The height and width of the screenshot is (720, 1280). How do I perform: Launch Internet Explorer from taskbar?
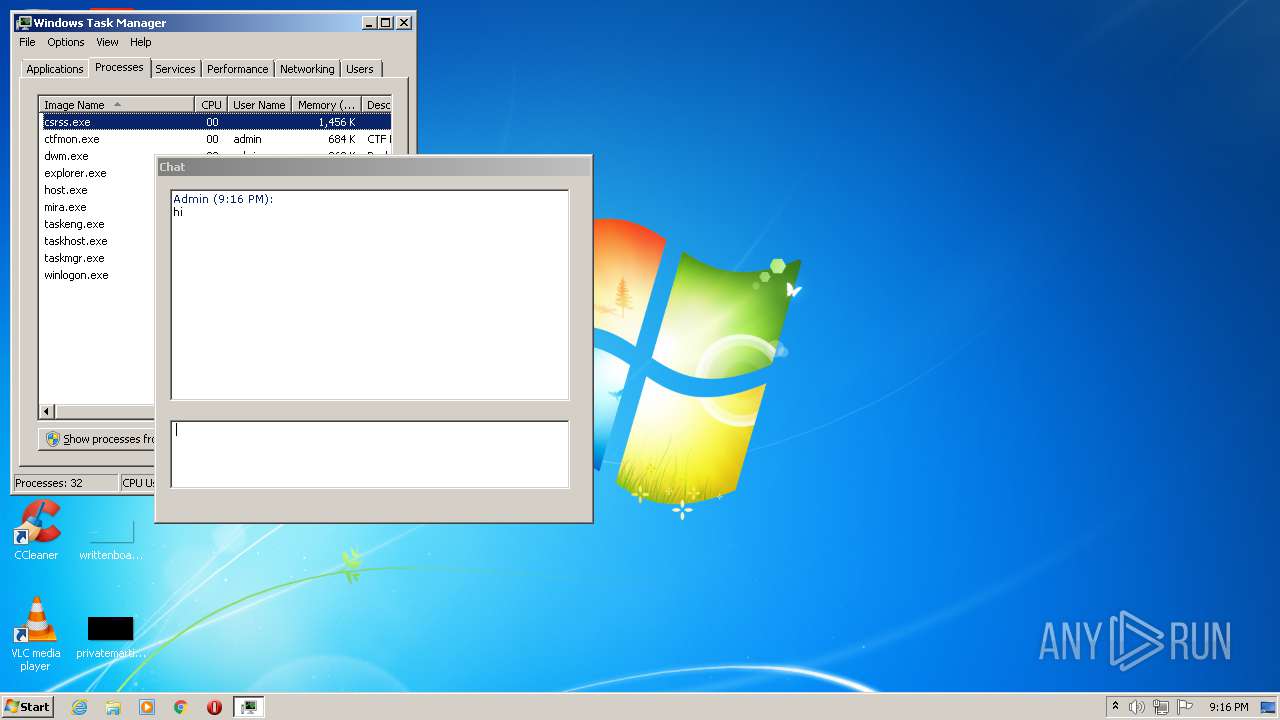(x=80, y=707)
